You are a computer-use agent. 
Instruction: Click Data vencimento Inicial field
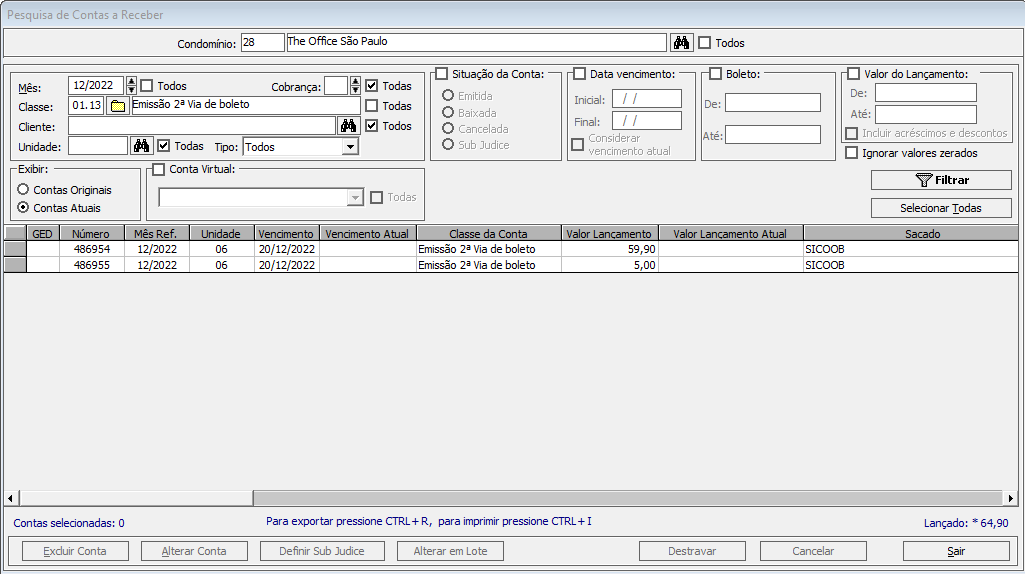tap(647, 99)
